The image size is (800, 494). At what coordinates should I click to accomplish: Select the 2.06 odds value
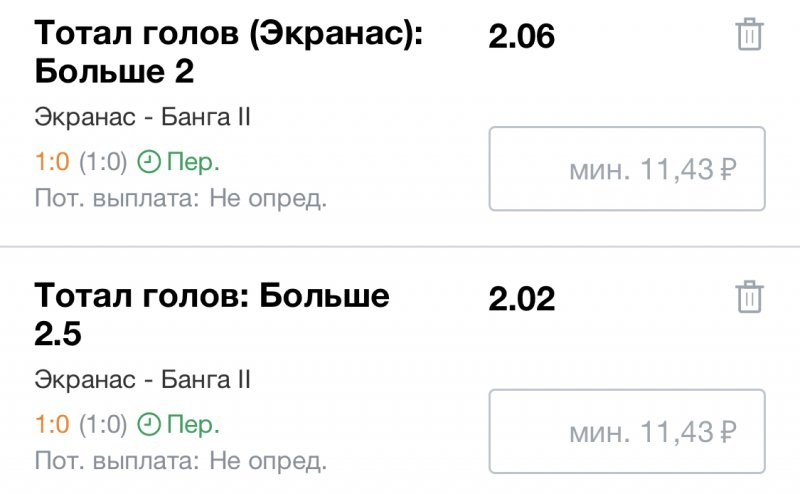(521, 37)
